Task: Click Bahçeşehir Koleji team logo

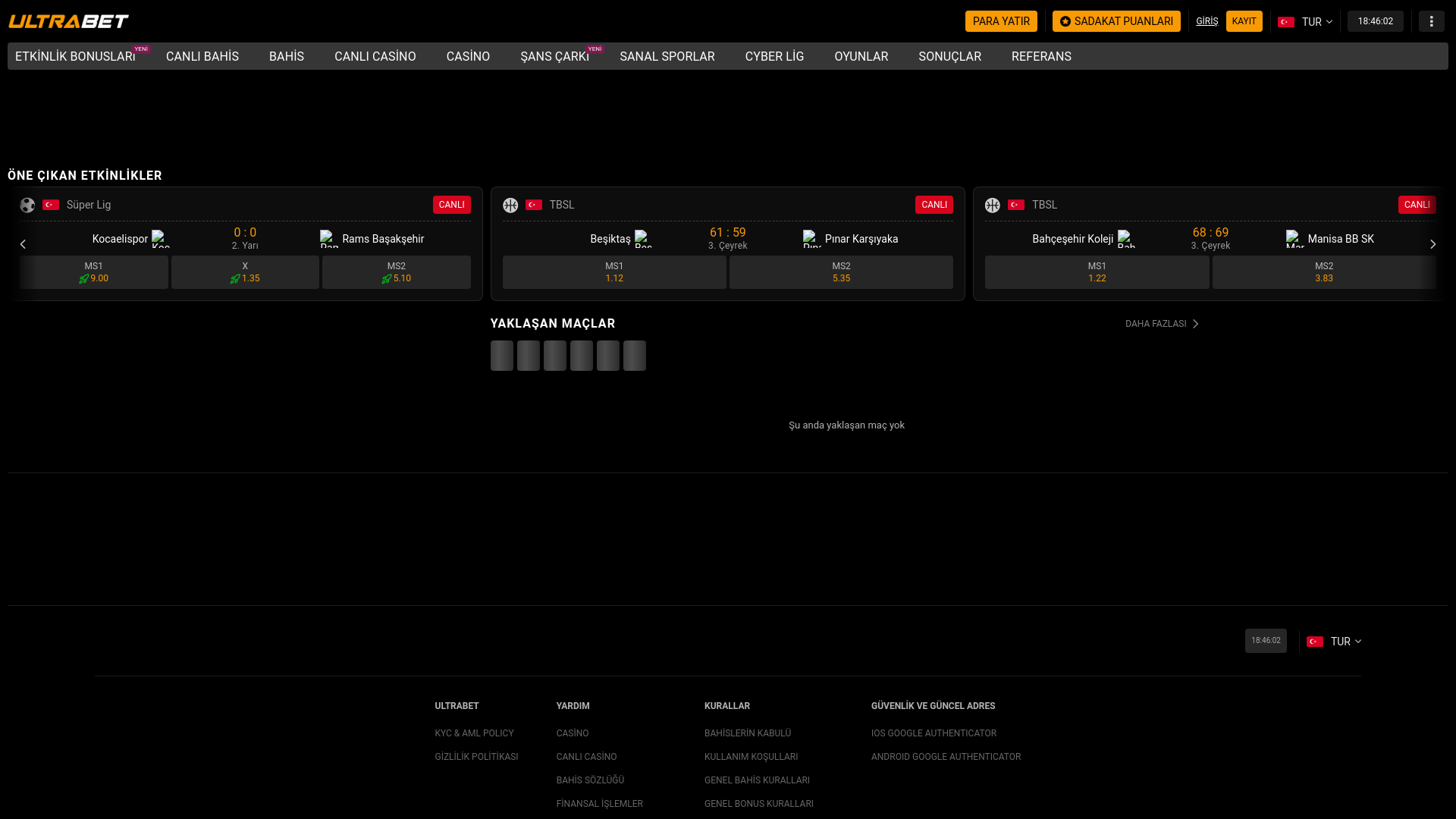Action: [x=1127, y=239]
